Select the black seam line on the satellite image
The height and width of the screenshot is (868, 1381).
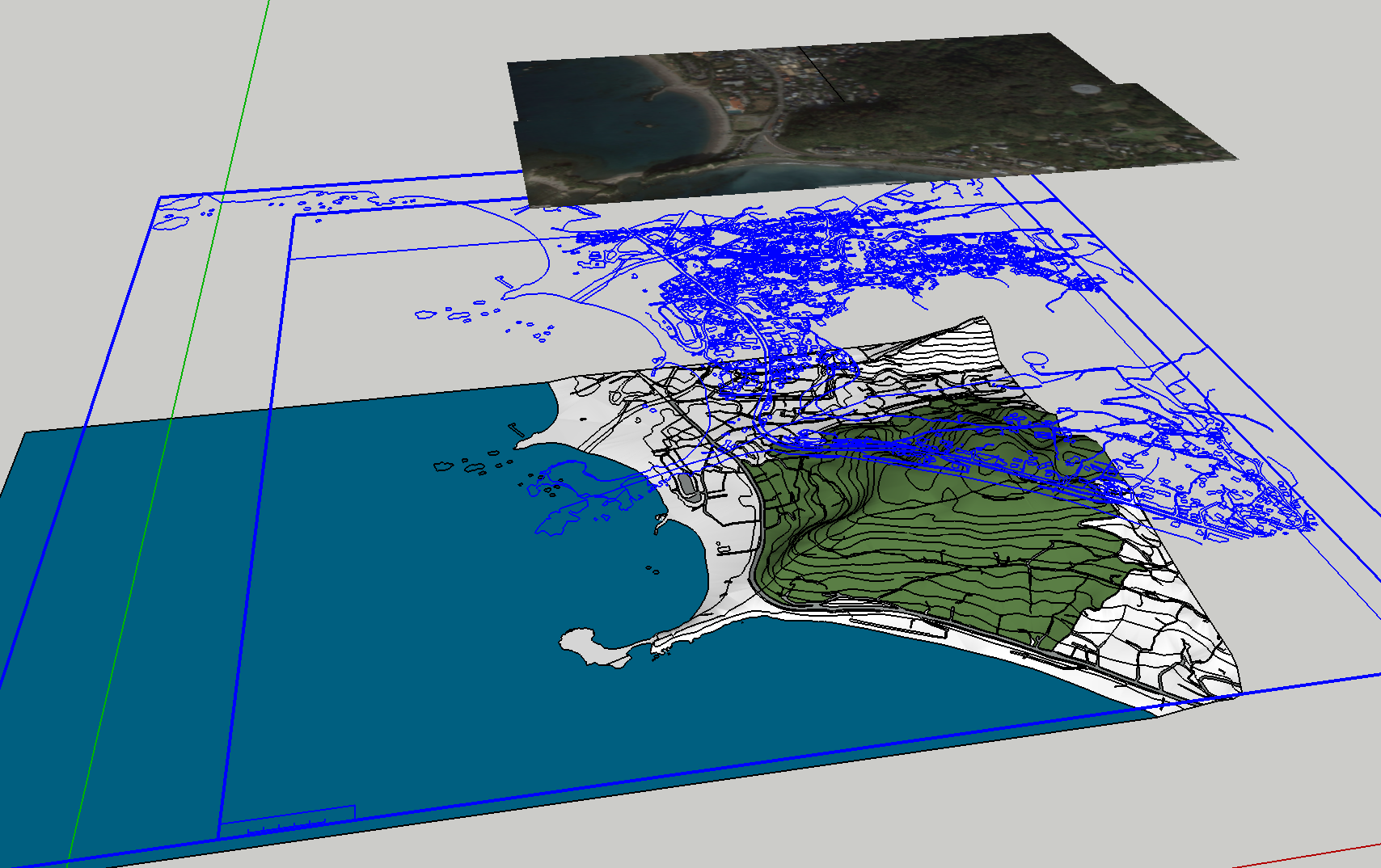pyautogui.click(x=821, y=74)
